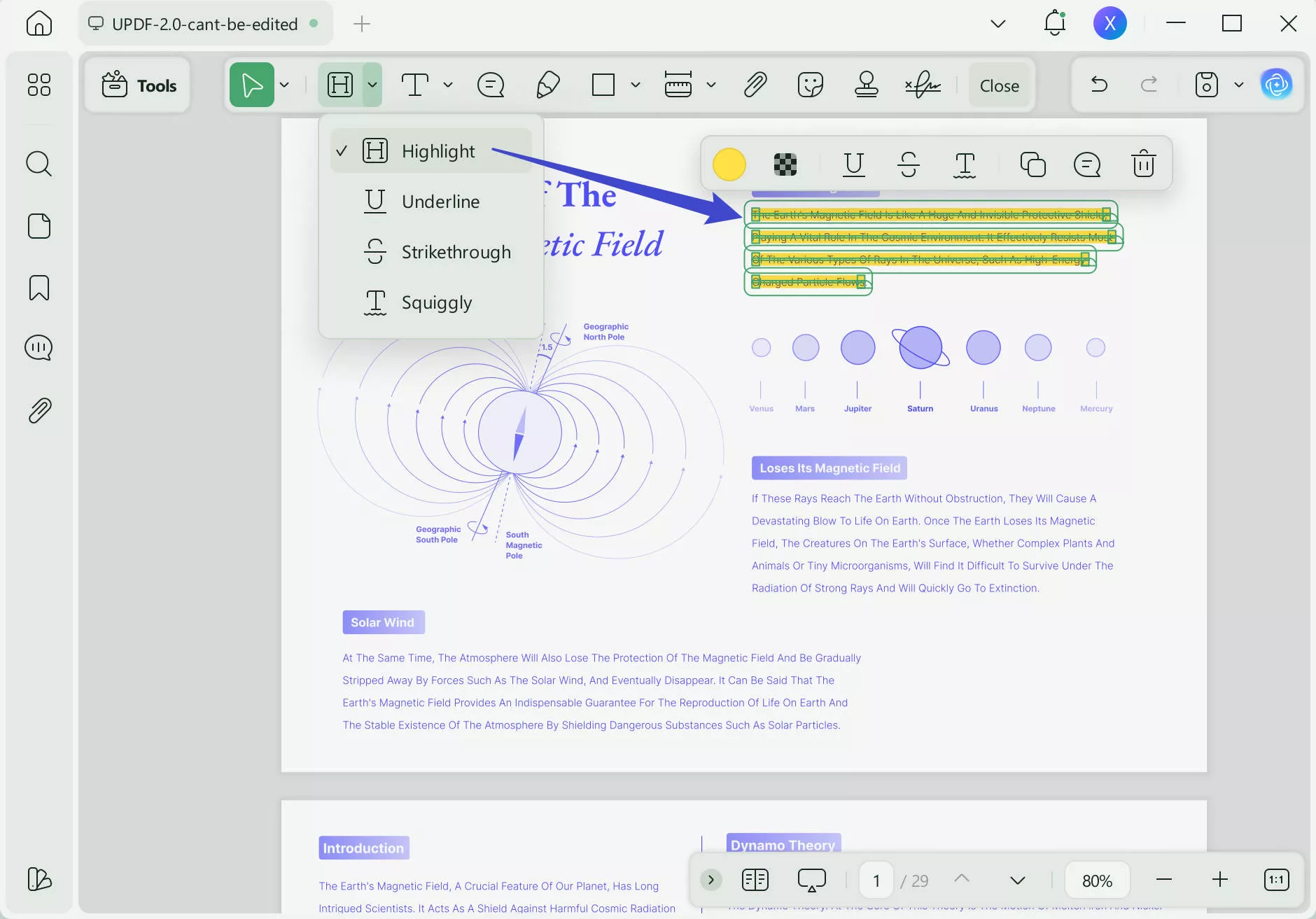Select the Stamp tool
This screenshot has height=919, width=1316.
coord(867,84)
